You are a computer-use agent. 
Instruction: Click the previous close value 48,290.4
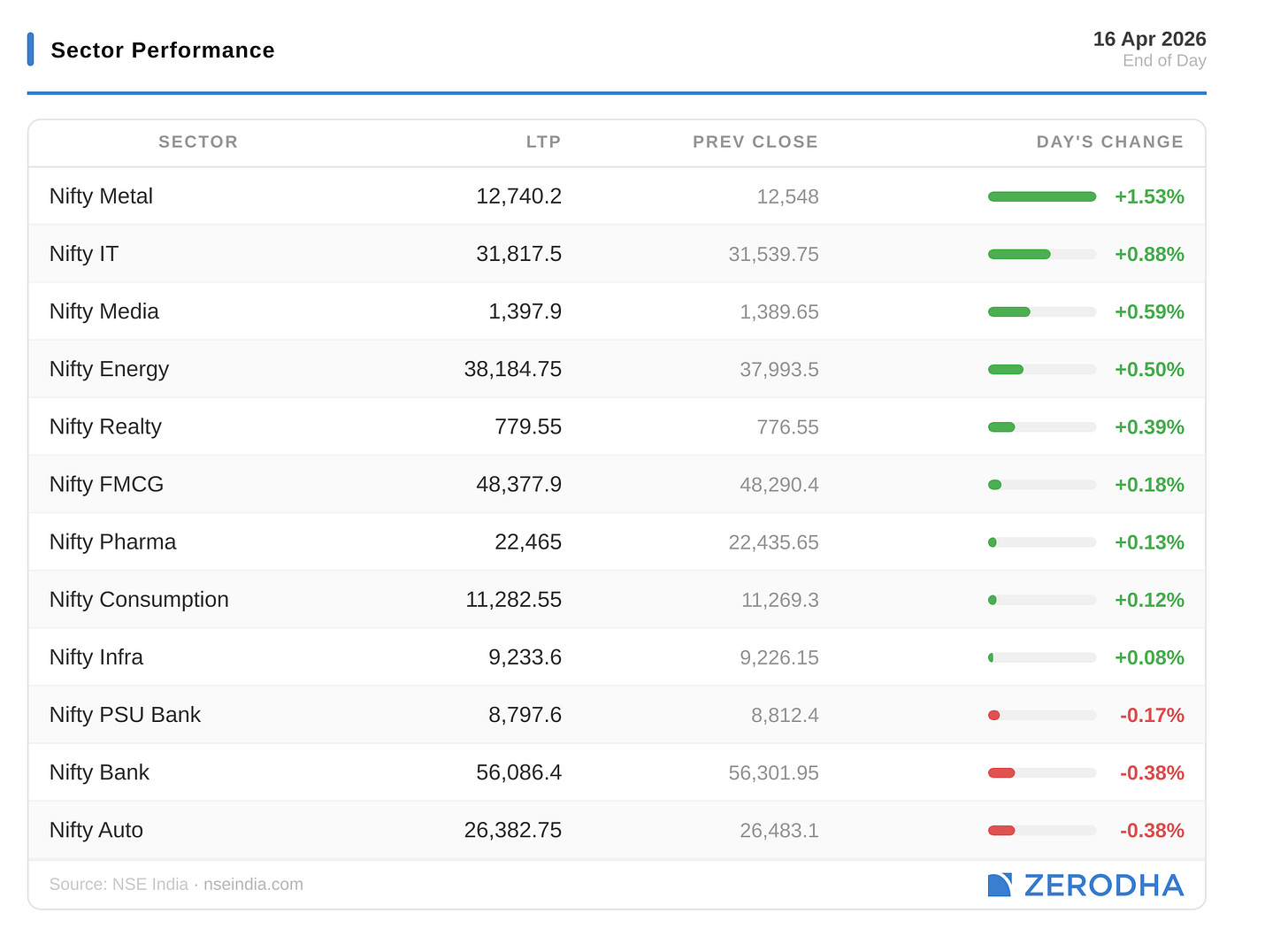[779, 484]
